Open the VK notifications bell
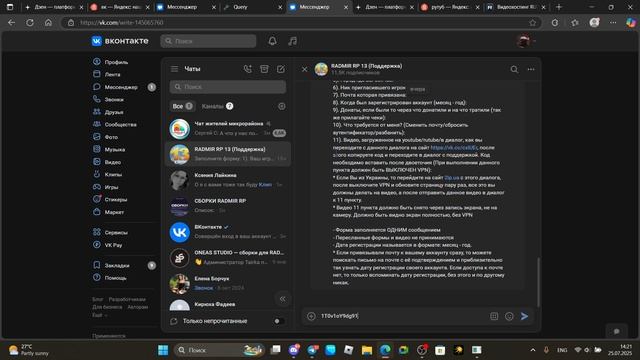This screenshot has height=360, width=640. 272,41
